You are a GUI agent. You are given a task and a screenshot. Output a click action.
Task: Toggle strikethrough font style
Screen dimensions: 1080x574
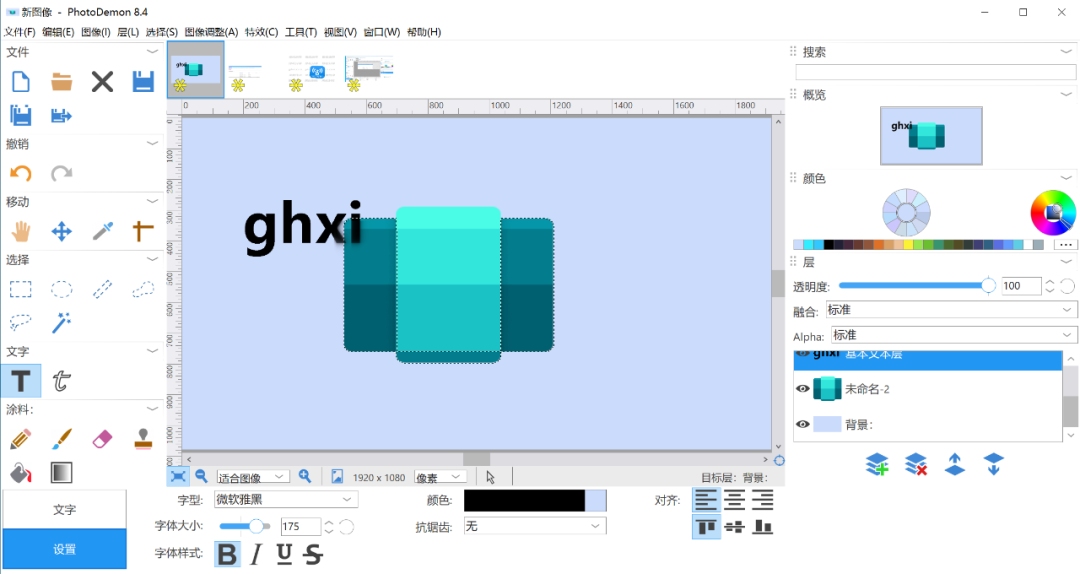pos(313,554)
